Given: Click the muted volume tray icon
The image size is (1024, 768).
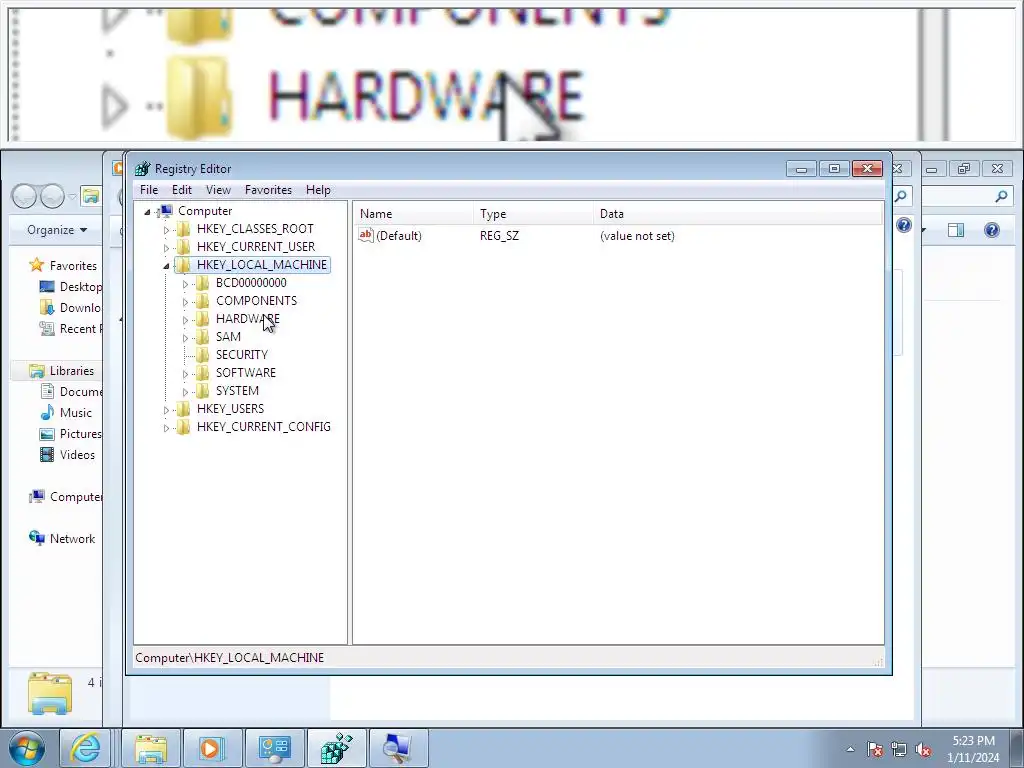Looking at the screenshot, I should coord(923,749).
